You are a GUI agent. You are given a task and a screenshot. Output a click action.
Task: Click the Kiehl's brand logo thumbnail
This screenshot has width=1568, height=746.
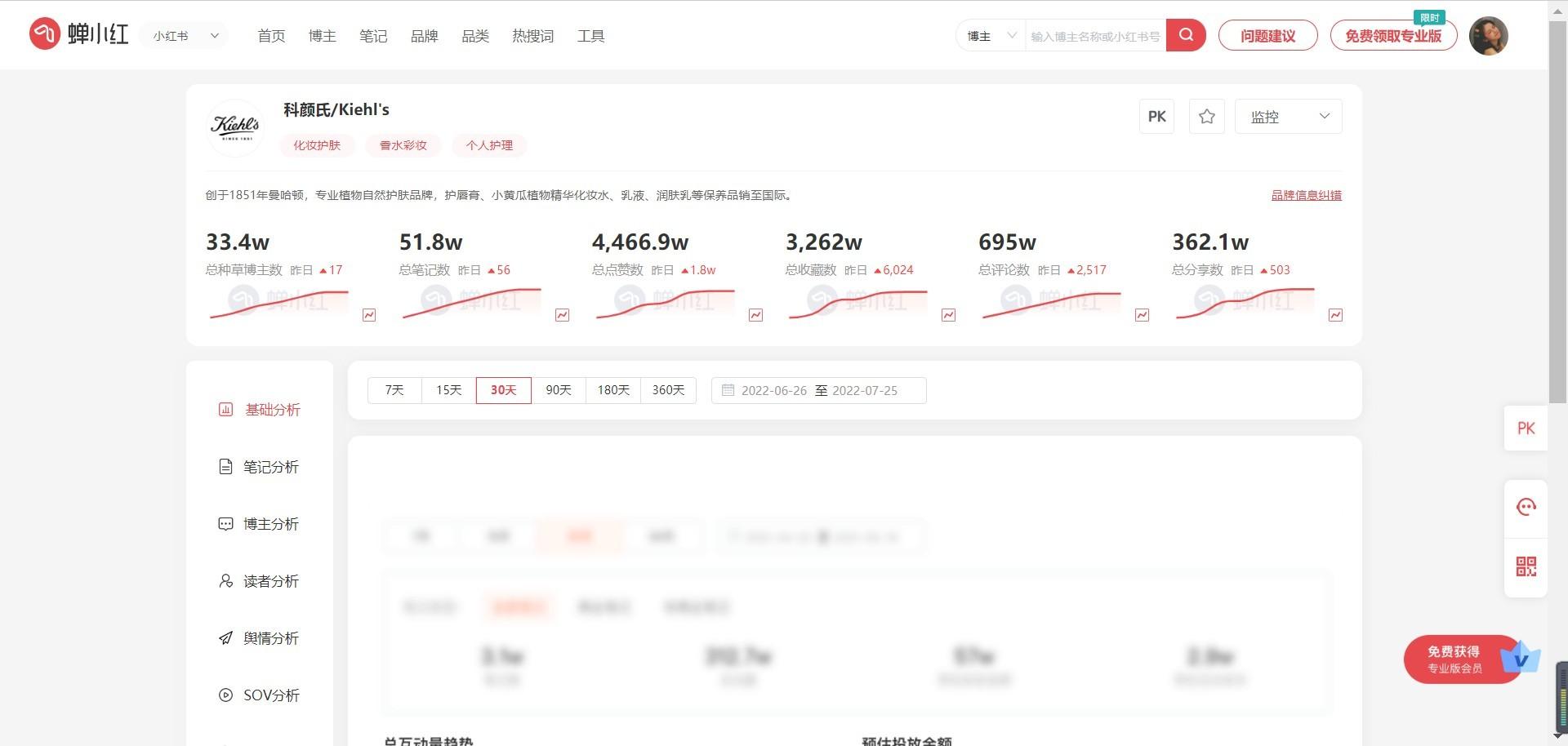point(236,127)
